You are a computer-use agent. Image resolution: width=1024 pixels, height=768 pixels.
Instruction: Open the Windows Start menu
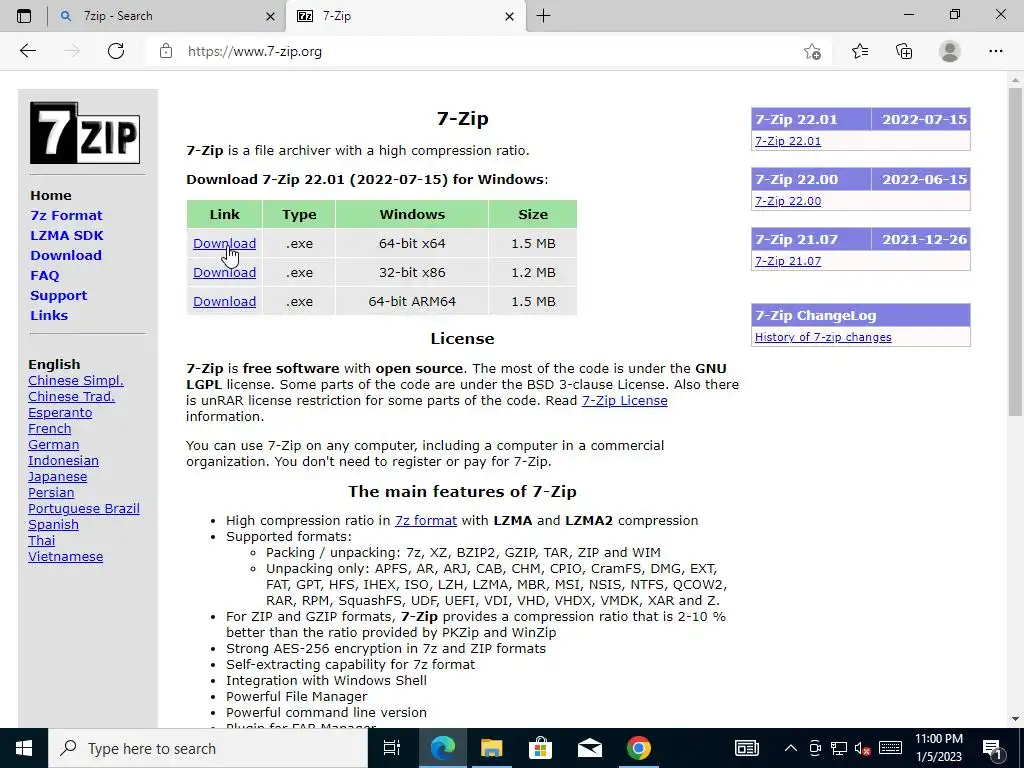(x=24, y=748)
